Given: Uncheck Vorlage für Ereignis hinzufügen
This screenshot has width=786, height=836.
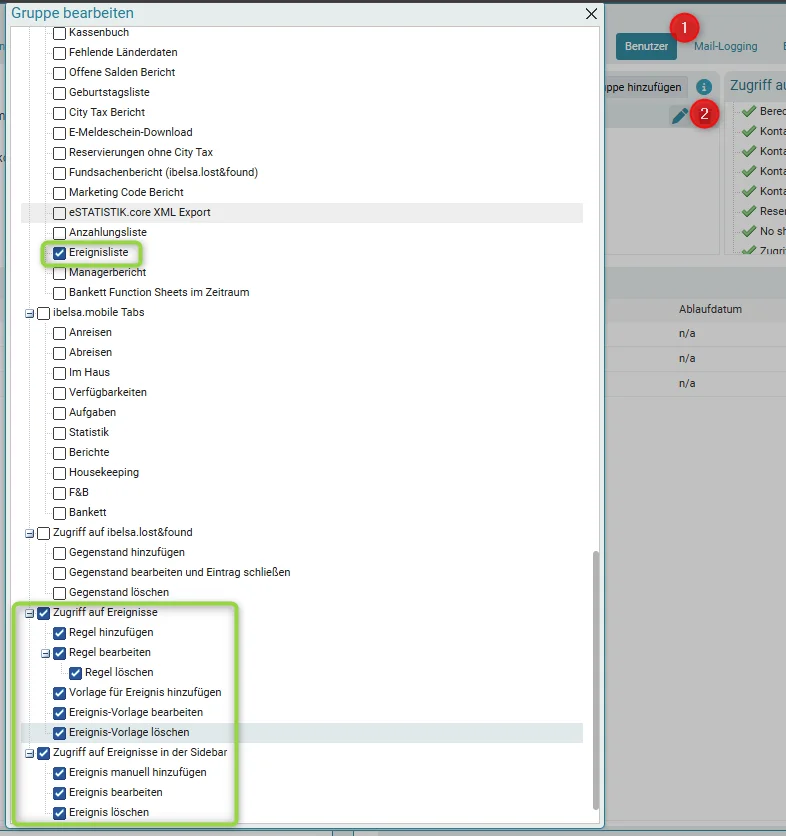Looking at the screenshot, I should pos(60,693).
